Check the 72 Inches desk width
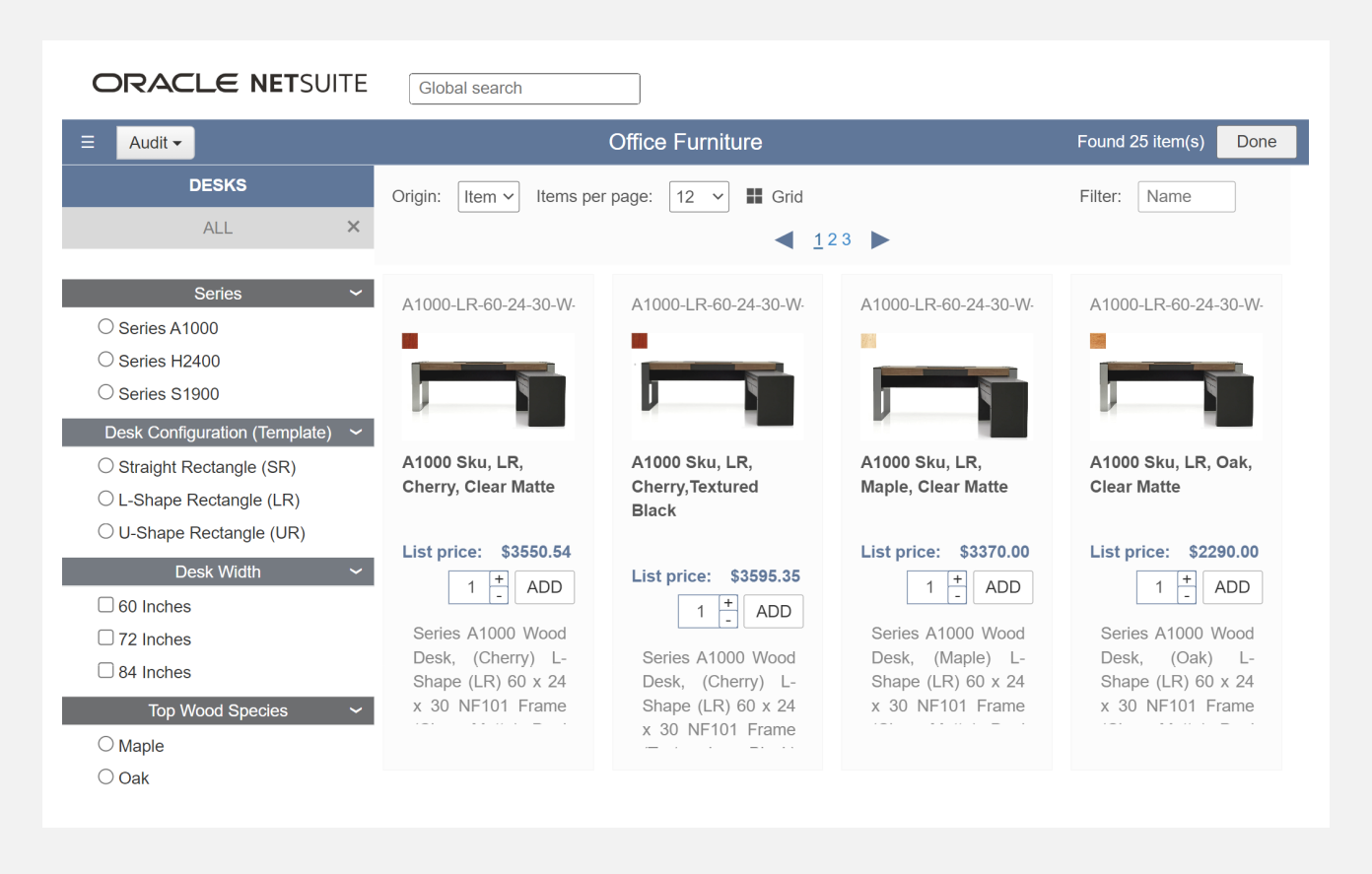This screenshot has width=1372, height=874. click(105, 638)
